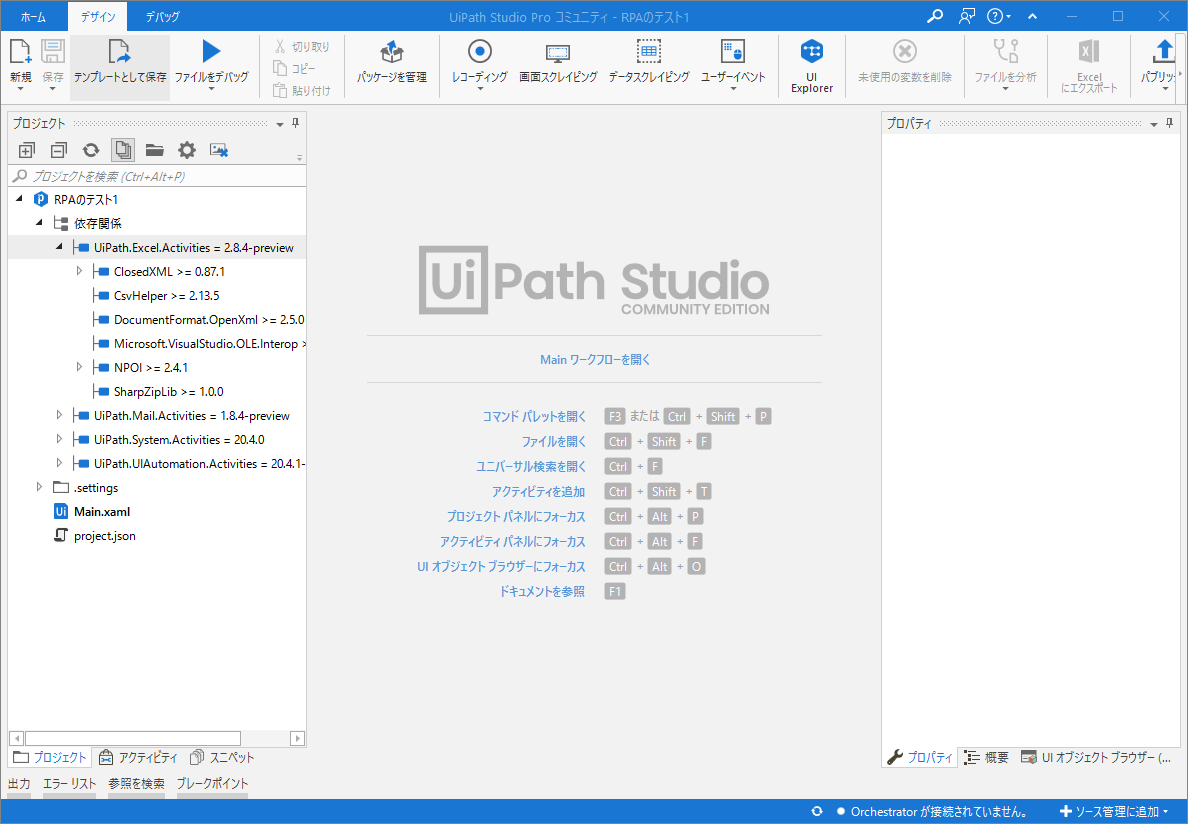Toggle the show all files button

(x=123, y=150)
